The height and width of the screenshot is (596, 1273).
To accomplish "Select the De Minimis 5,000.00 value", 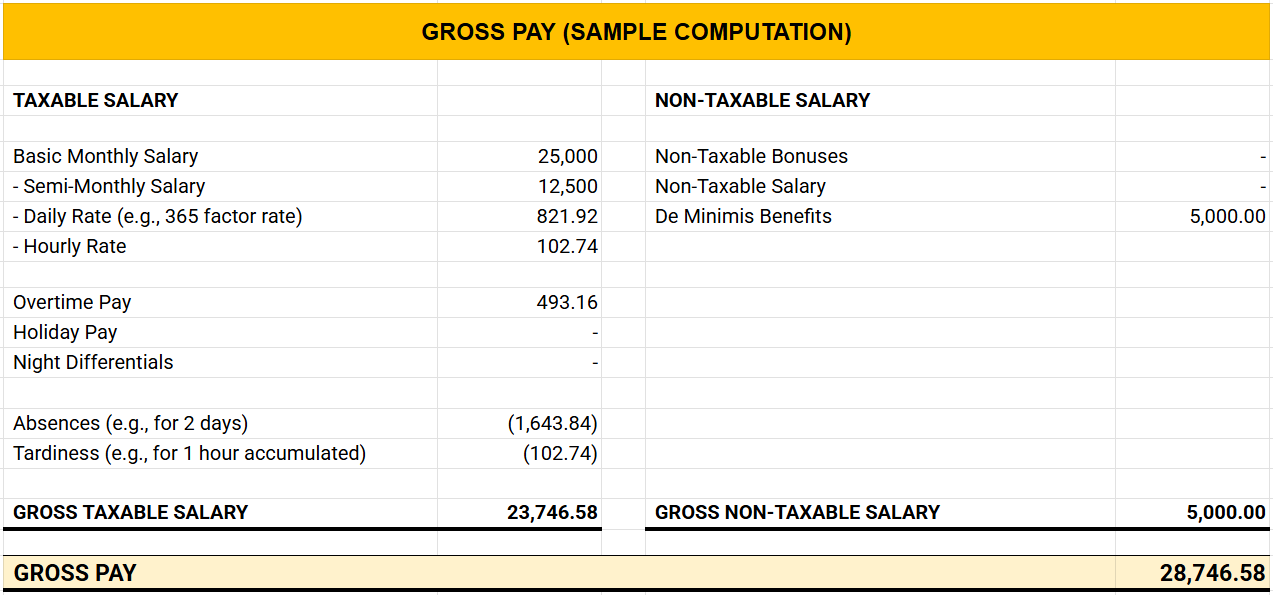I will coord(1227,216).
